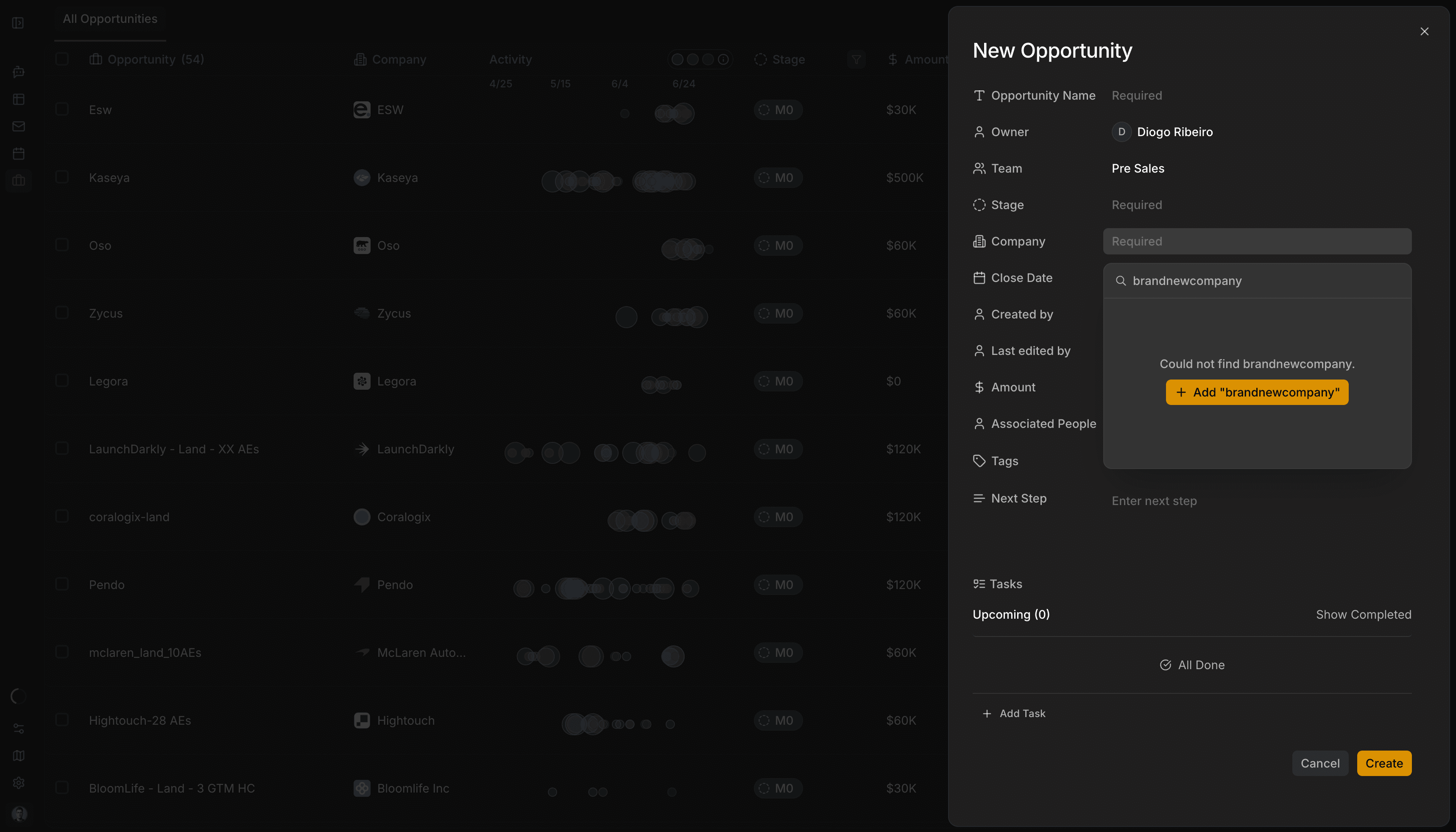
Task: Close the New Opportunity panel
Action: pos(1424,31)
